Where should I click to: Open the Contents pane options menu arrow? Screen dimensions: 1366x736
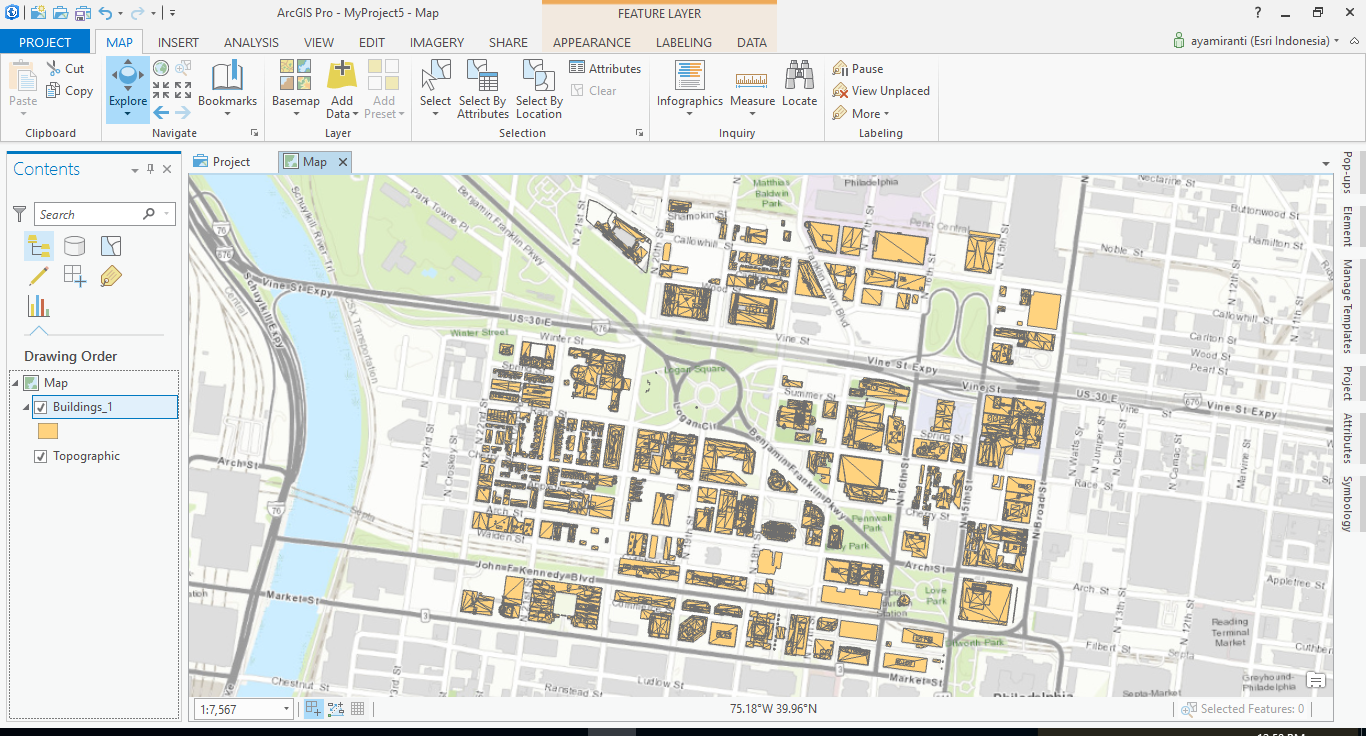coord(135,170)
